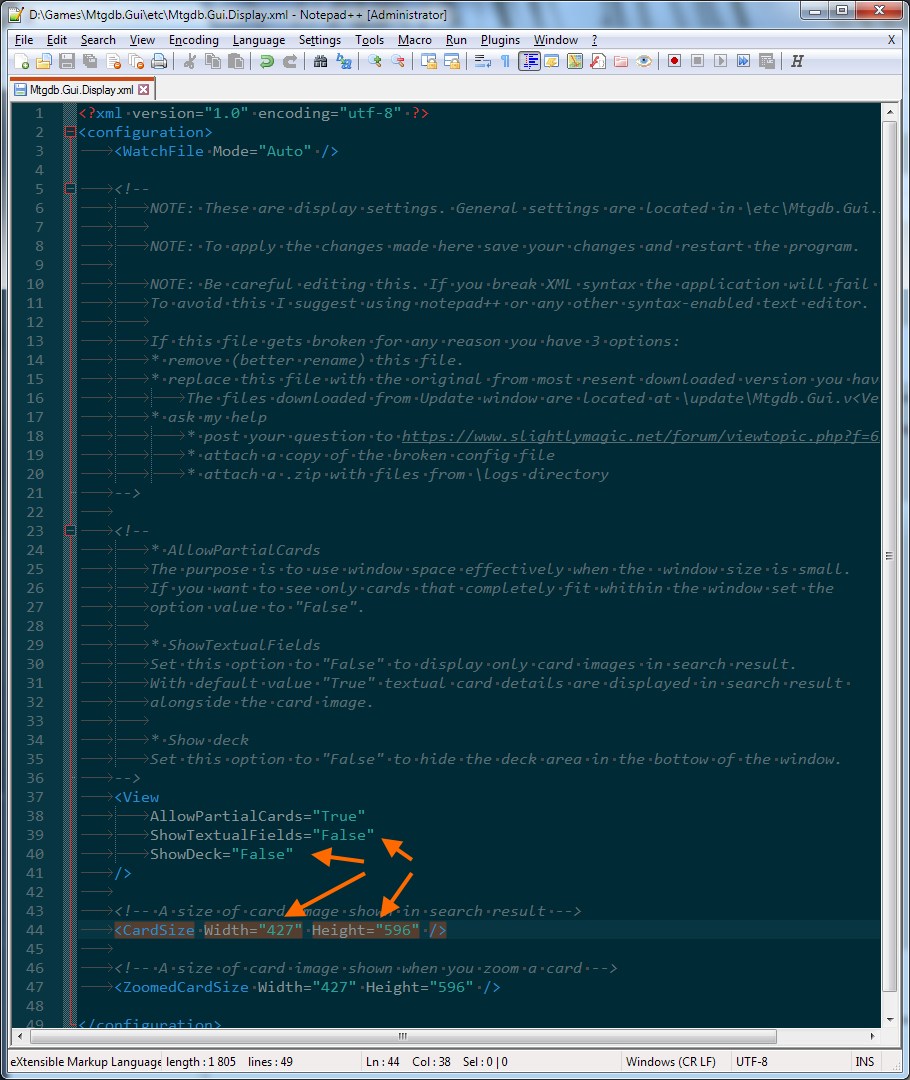Image resolution: width=910 pixels, height=1080 pixels.
Task: Open the Find binoculars tool
Action: [x=320, y=61]
